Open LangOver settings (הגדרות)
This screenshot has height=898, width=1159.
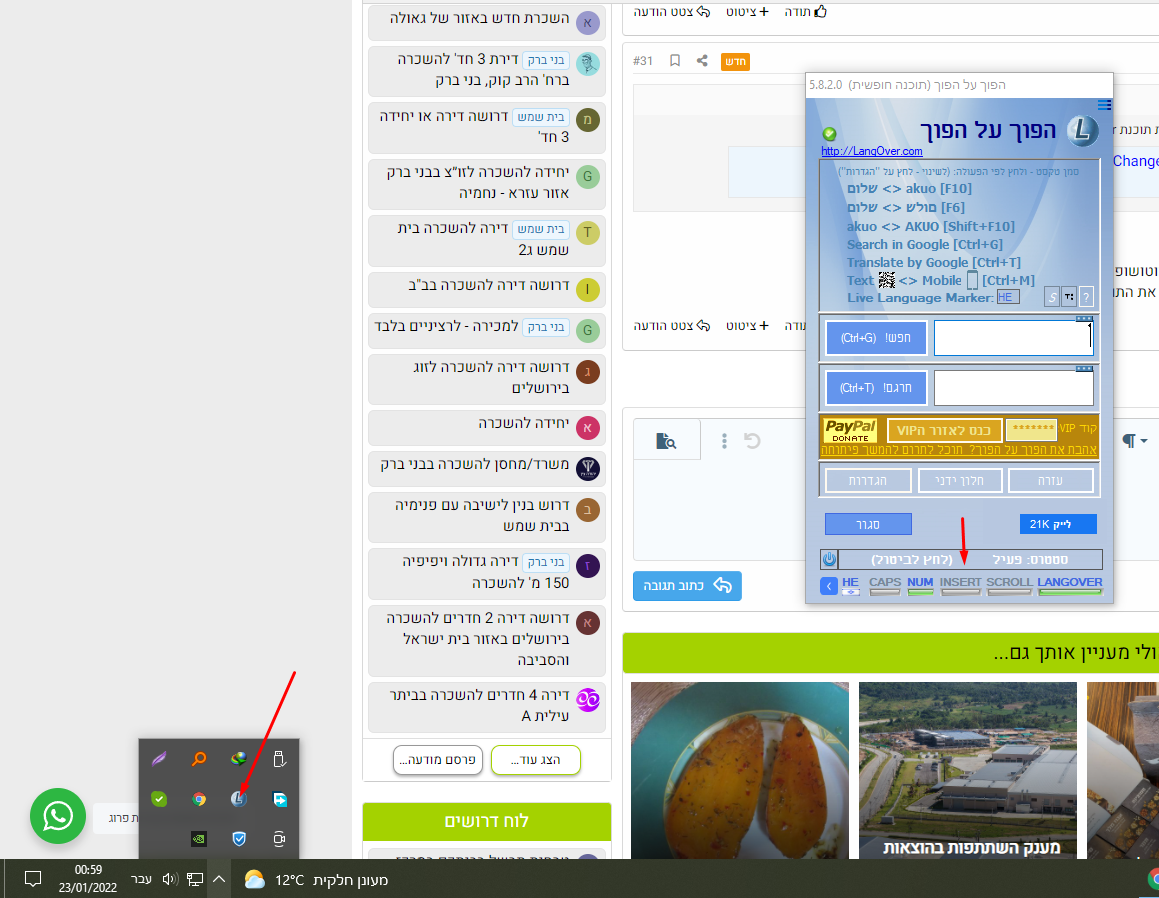tap(868, 480)
